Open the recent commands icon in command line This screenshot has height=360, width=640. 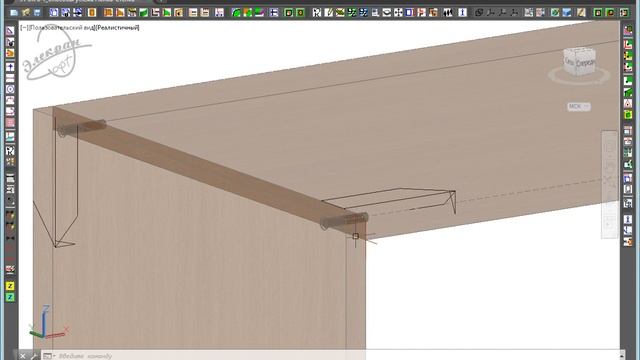pyautogui.click(x=48, y=356)
